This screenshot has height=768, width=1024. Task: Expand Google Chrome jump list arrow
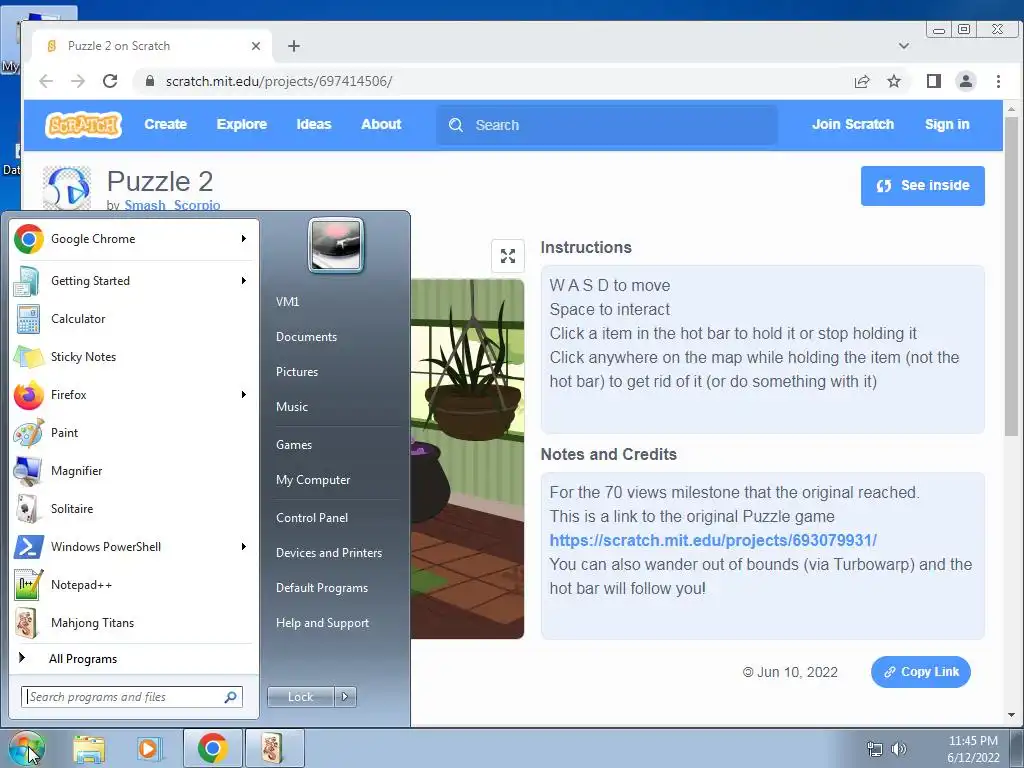tap(244, 239)
